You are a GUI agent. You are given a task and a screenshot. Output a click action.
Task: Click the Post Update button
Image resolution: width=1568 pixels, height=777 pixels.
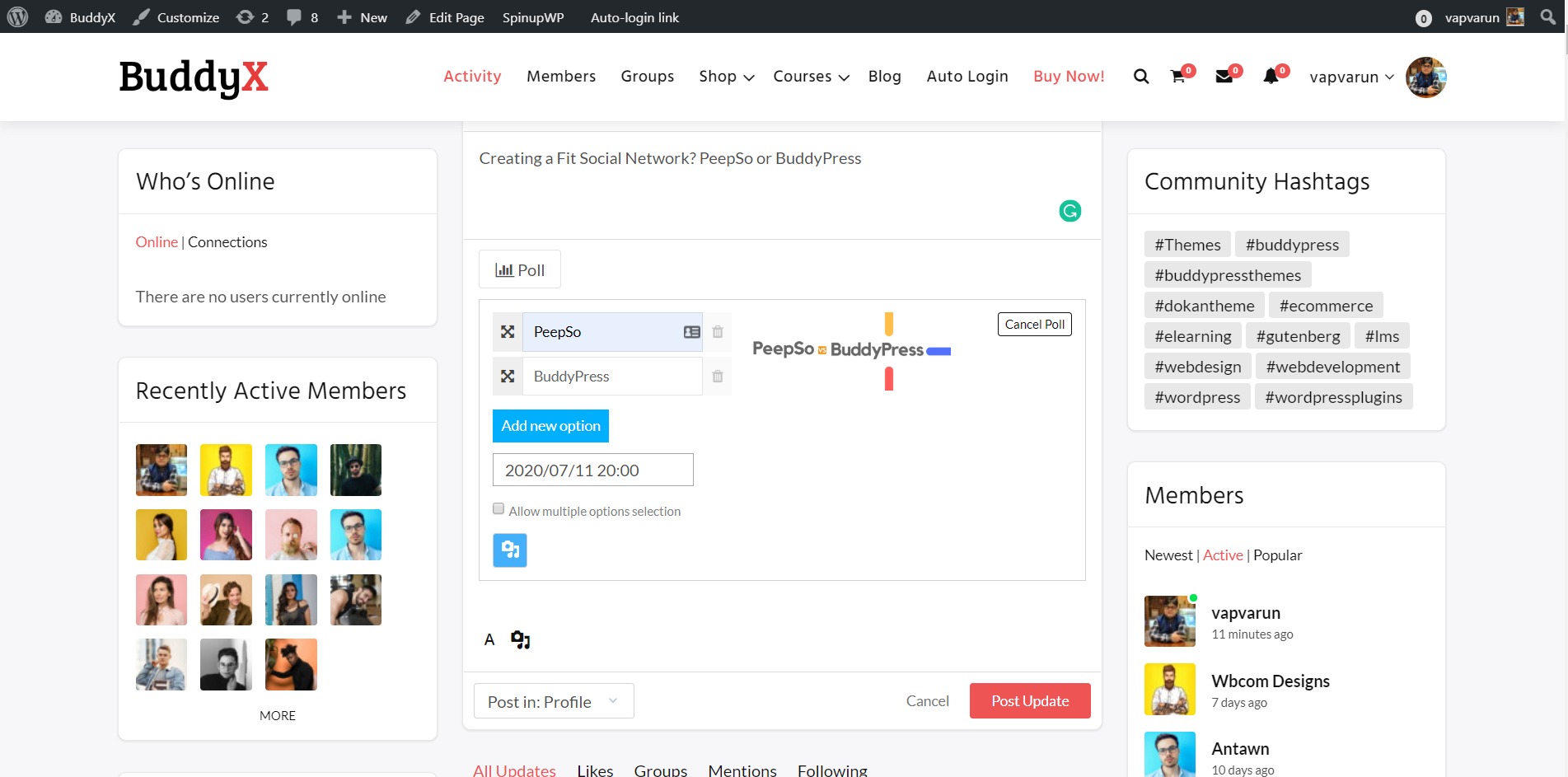click(1030, 700)
